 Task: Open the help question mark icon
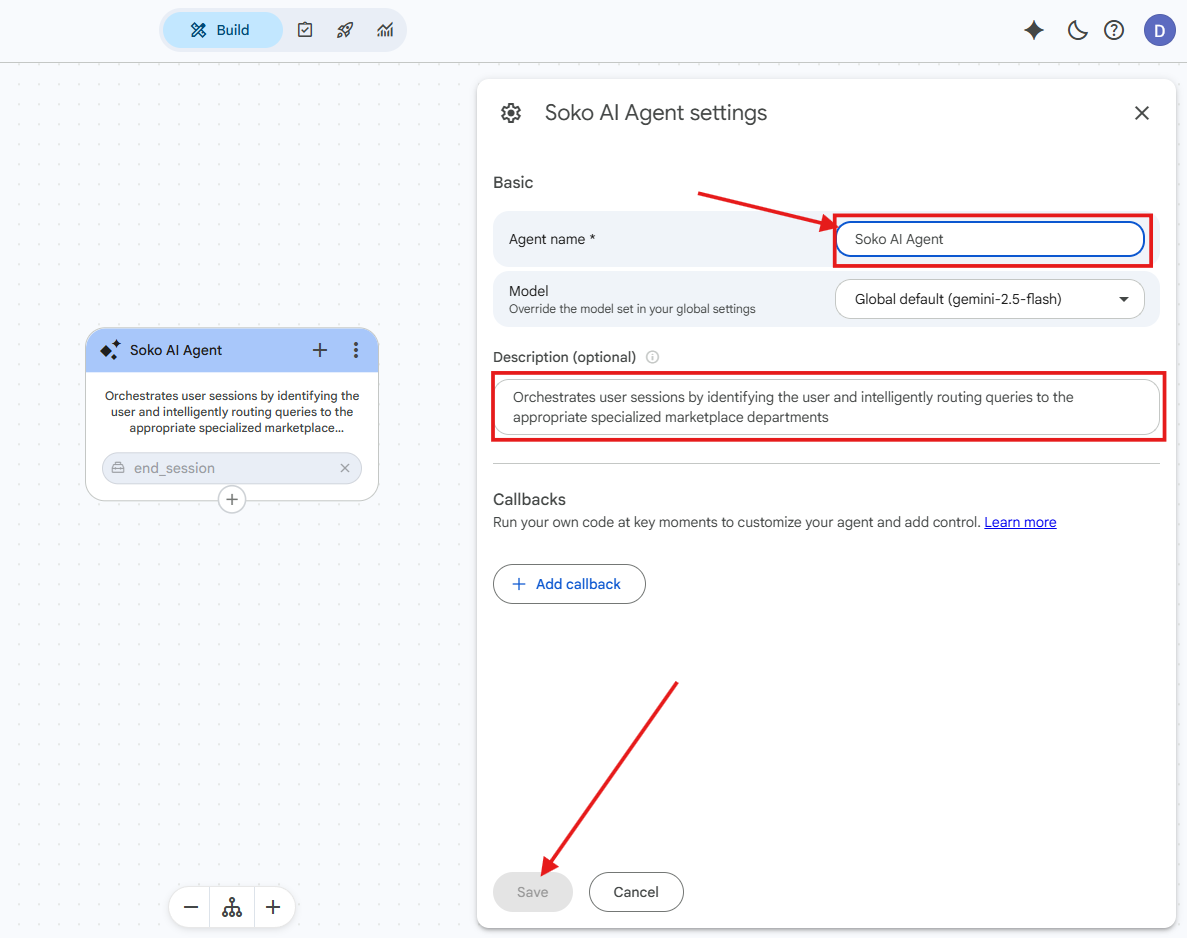(1114, 30)
